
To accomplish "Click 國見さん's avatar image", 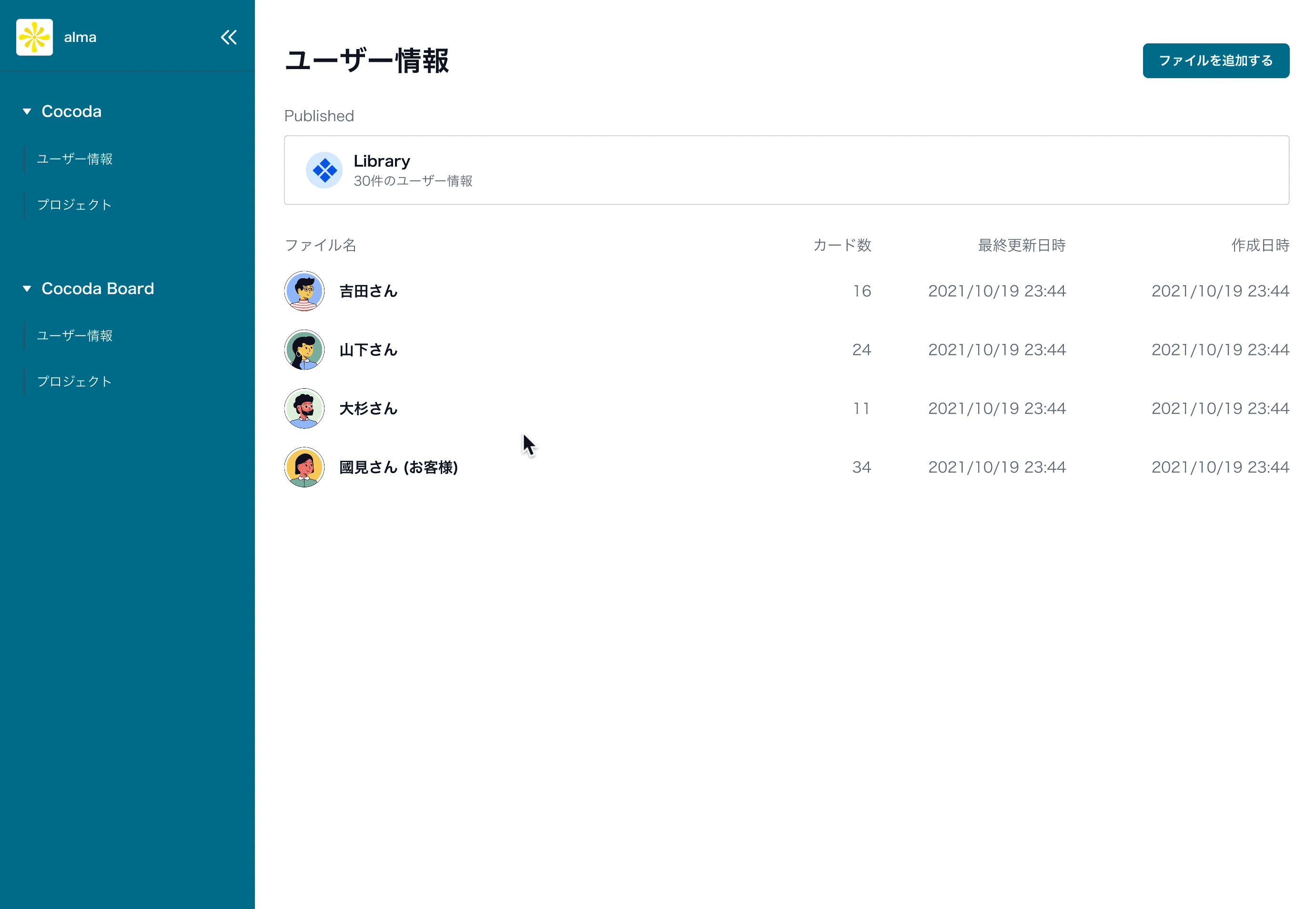I will [304, 467].
